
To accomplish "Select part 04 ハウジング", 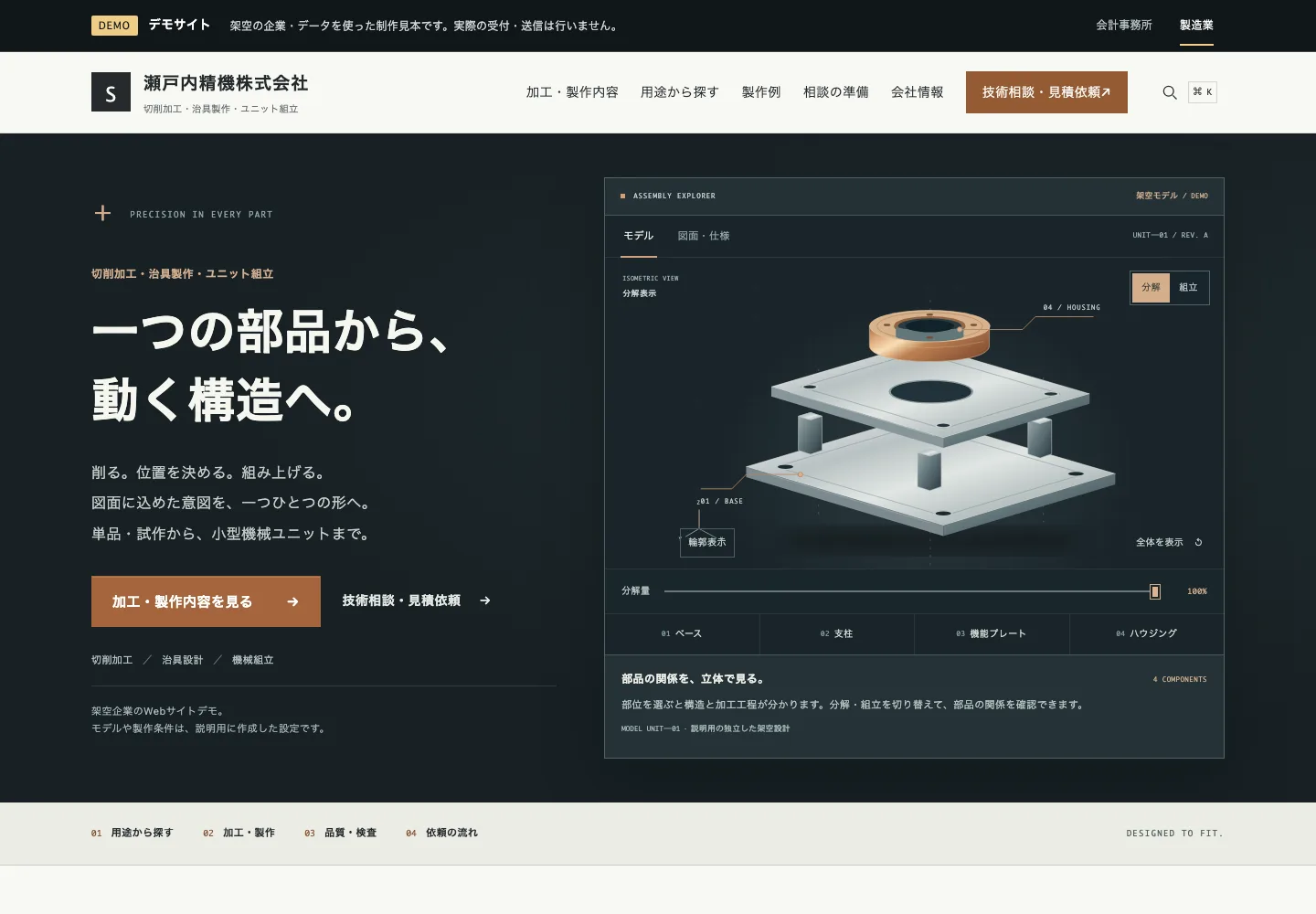I will (1147, 633).
